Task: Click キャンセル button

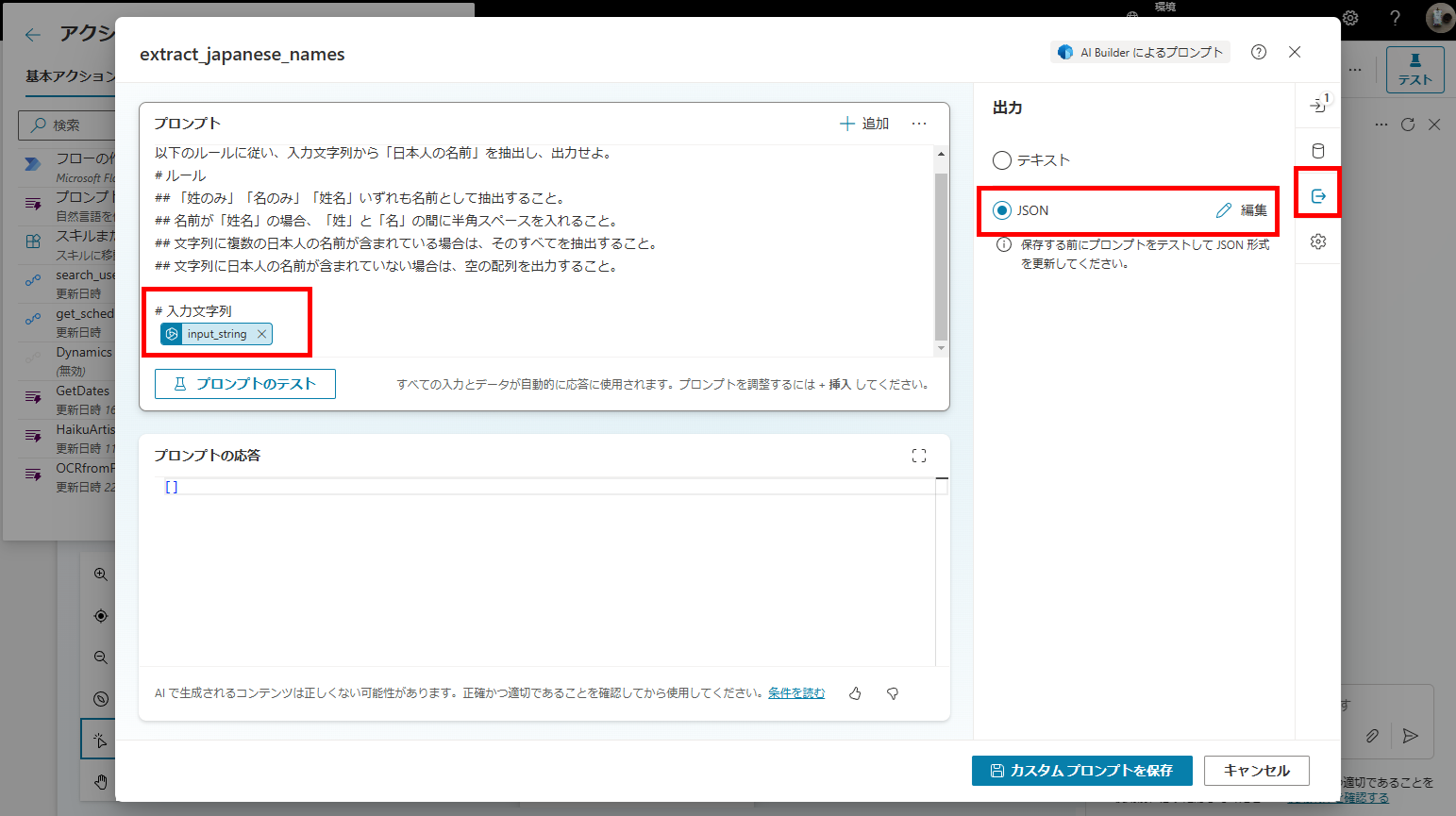Action: (1256, 771)
